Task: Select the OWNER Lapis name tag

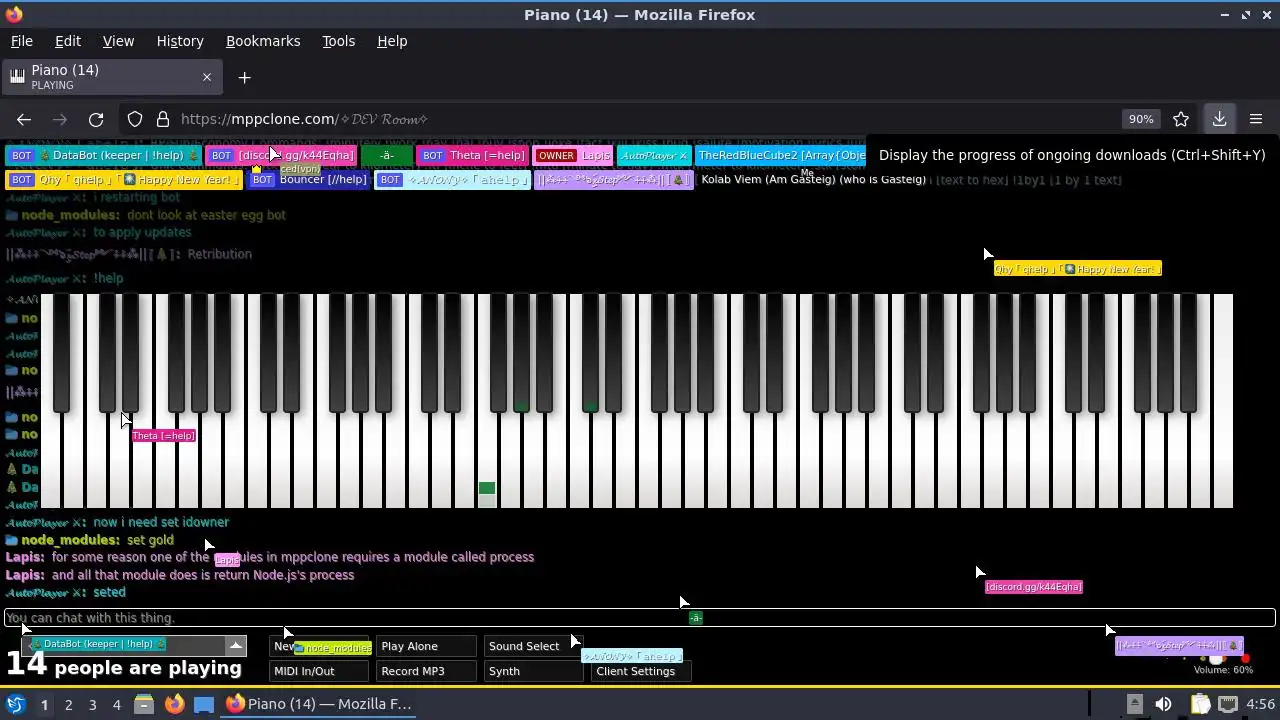Action: click(573, 155)
